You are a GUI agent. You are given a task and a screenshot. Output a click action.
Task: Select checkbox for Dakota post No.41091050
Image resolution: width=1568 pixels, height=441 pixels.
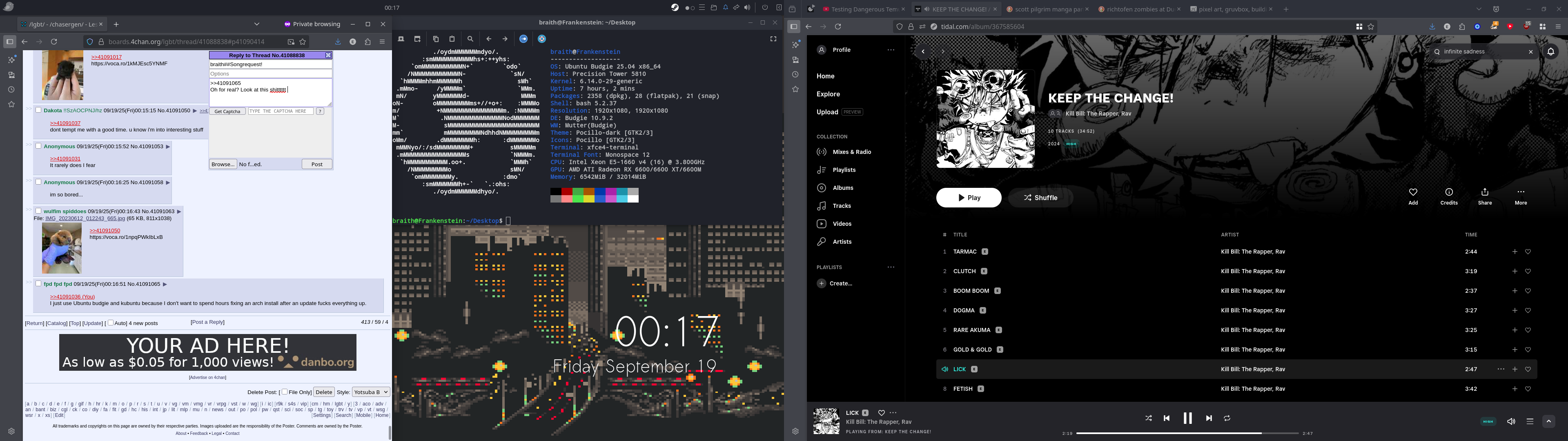[38, 110]
